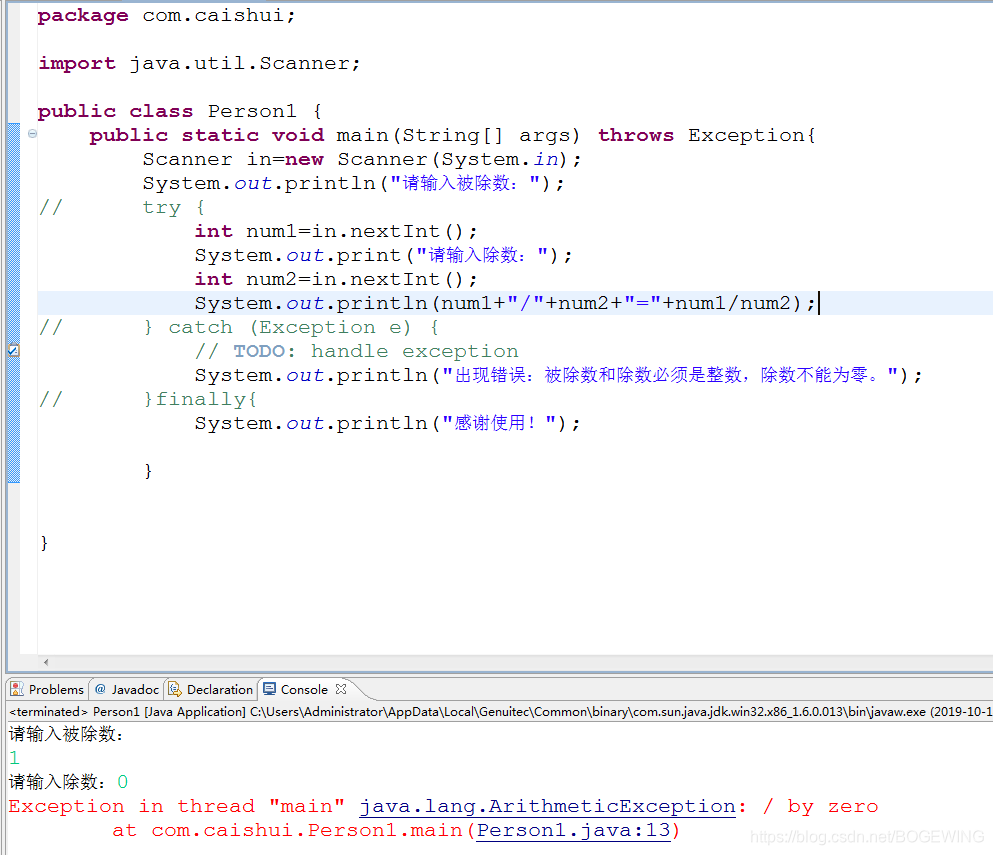Click the 'int num2=in.nextInt();' line
The height and width of the screenshot is (855, 993).
click(x=336, y=279)
